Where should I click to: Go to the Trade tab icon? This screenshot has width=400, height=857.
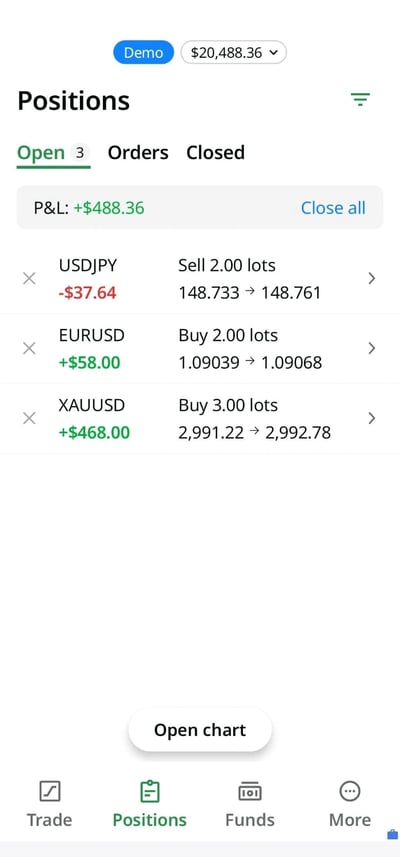point(50,791)
